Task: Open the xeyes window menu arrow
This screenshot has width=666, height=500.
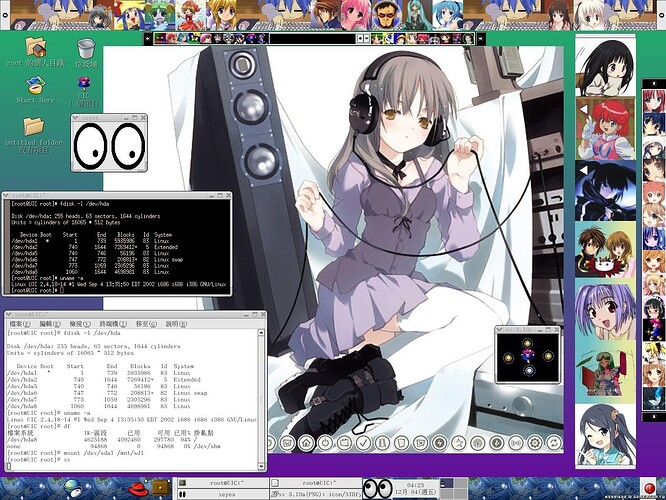Action: 76,118
